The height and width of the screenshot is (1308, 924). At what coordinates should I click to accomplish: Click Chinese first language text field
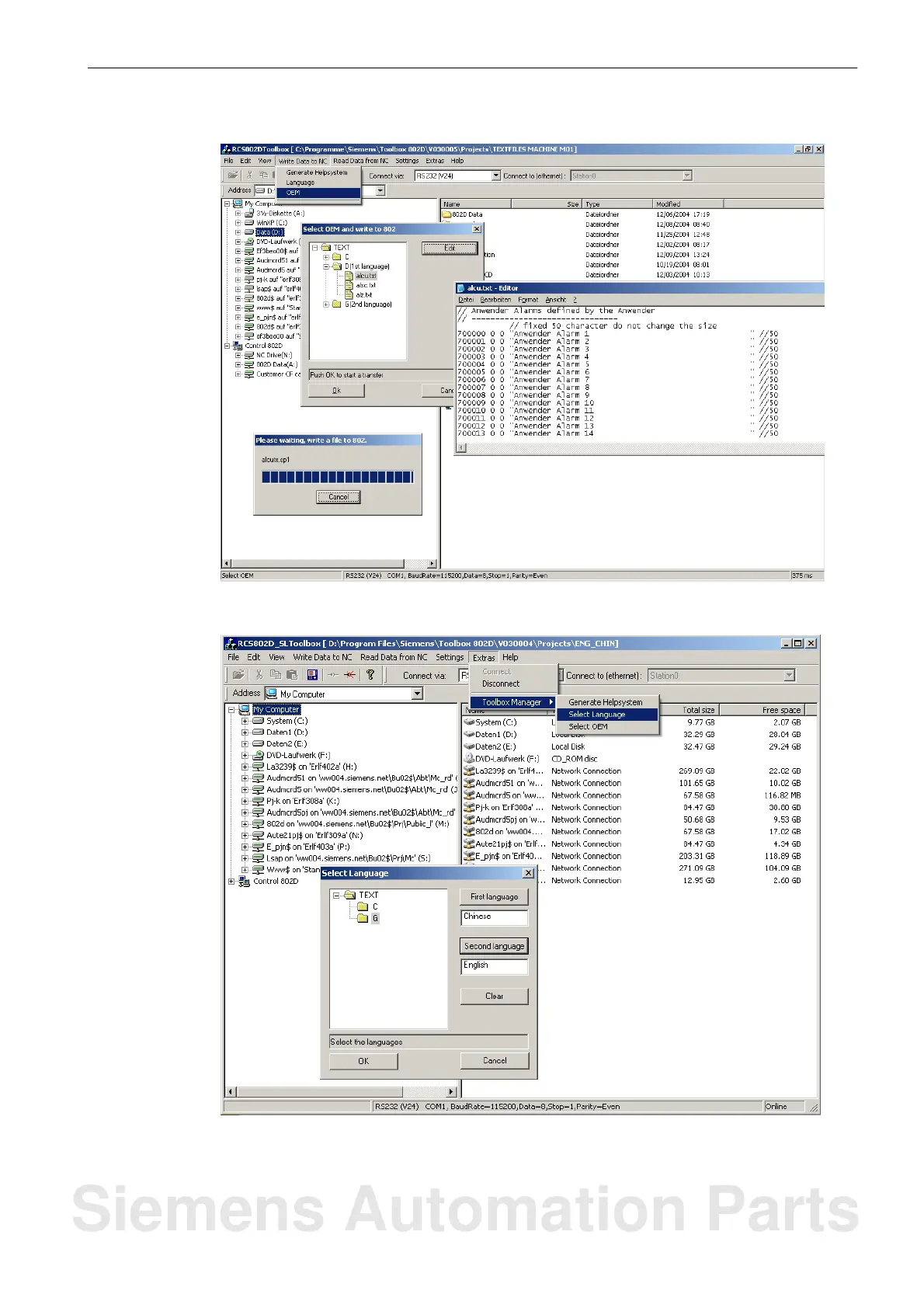coord(494,917)
